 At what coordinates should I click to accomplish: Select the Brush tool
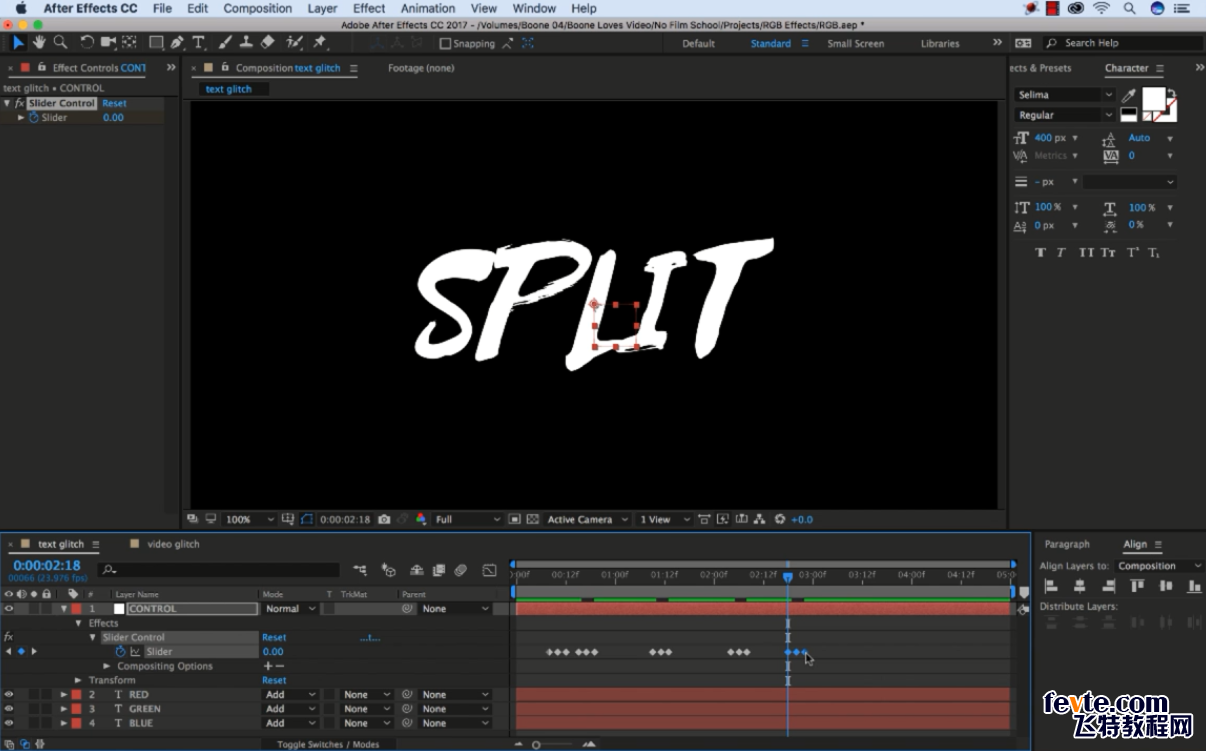point(224,43)
